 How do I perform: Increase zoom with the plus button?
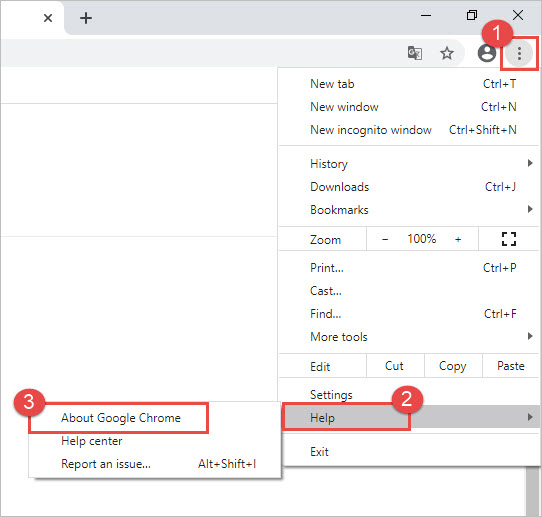(458, 239)
